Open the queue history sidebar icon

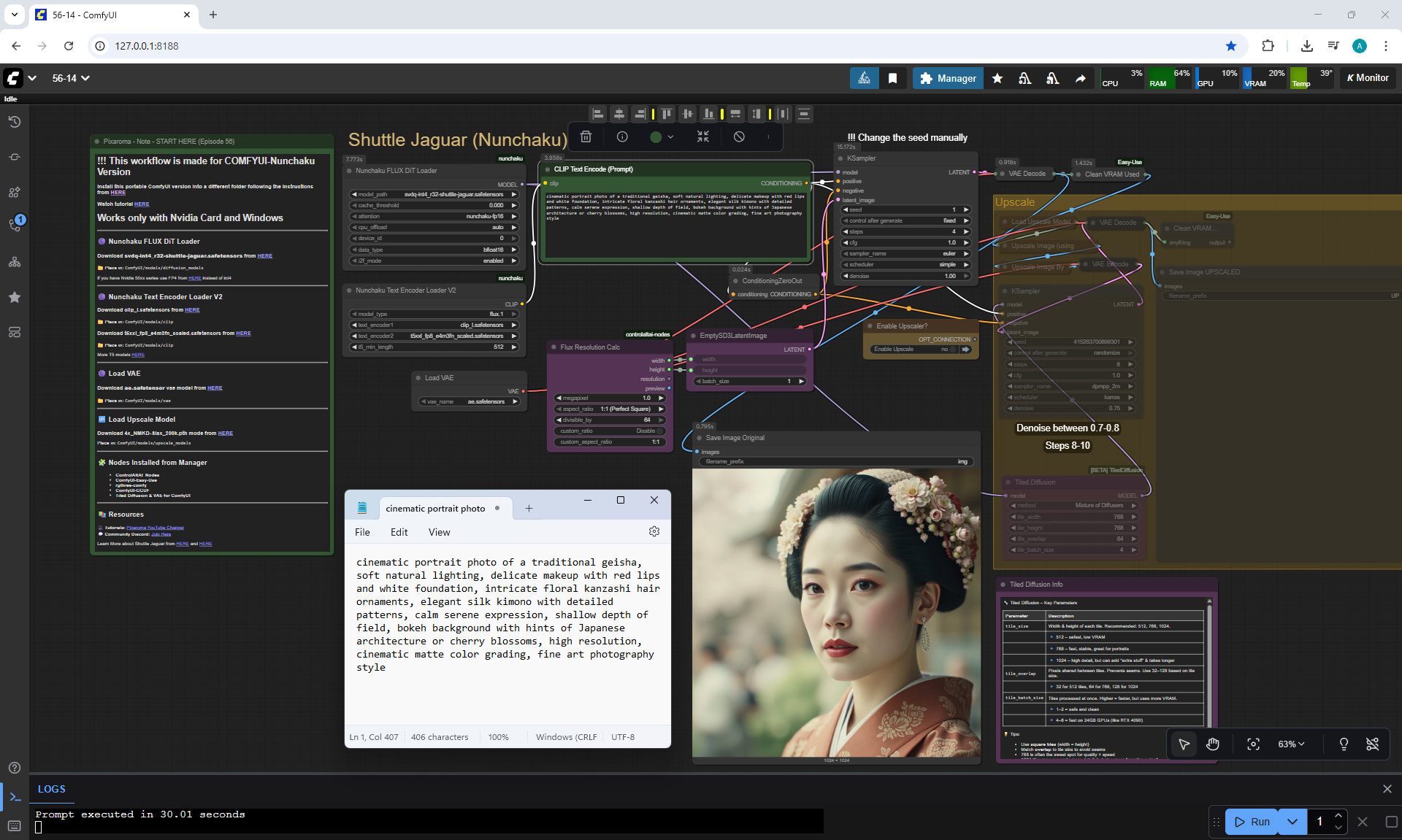click(x=14, y=122)
